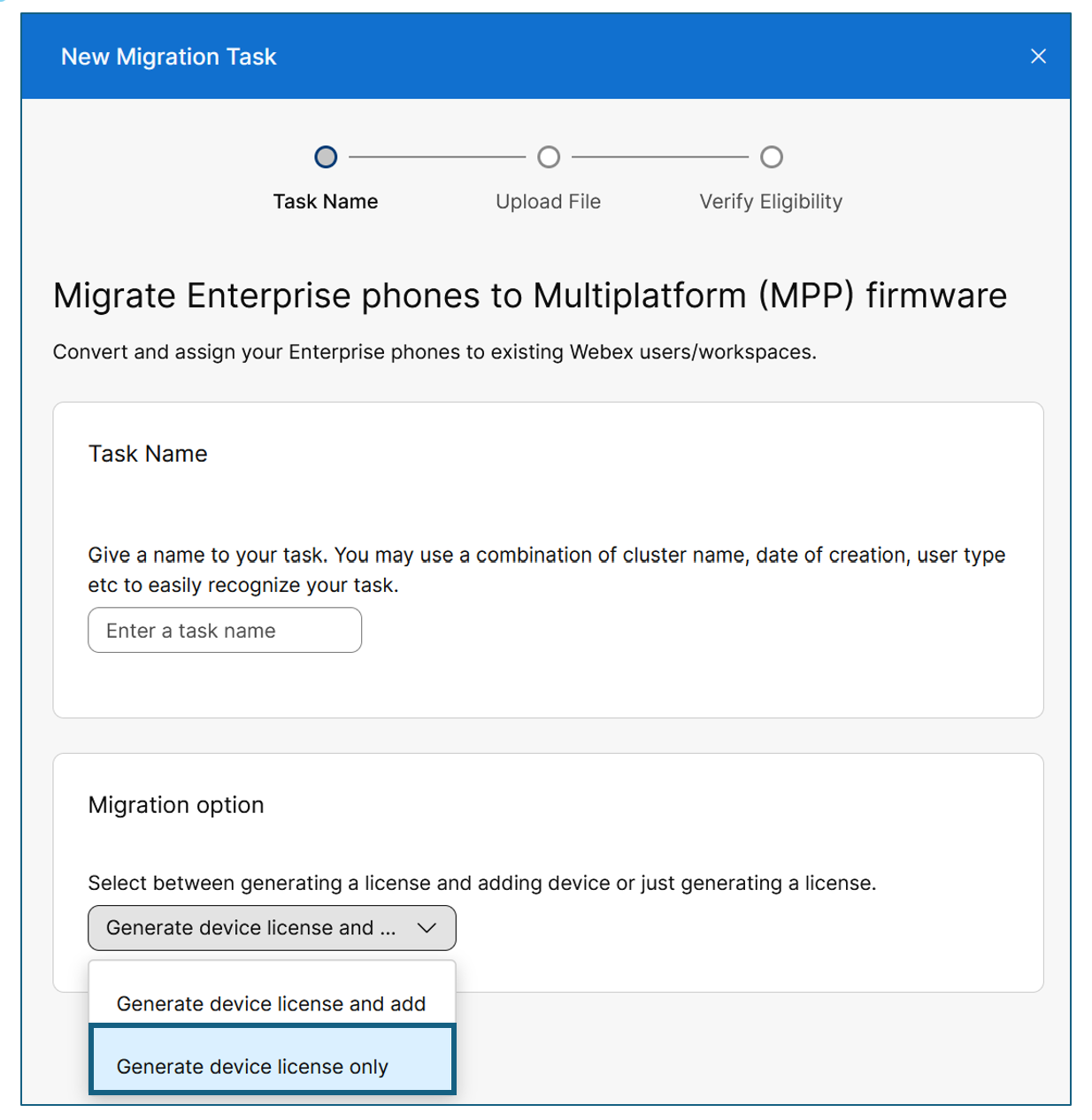
Task: Click the Task Name step circle
Action: coord(326,157)
